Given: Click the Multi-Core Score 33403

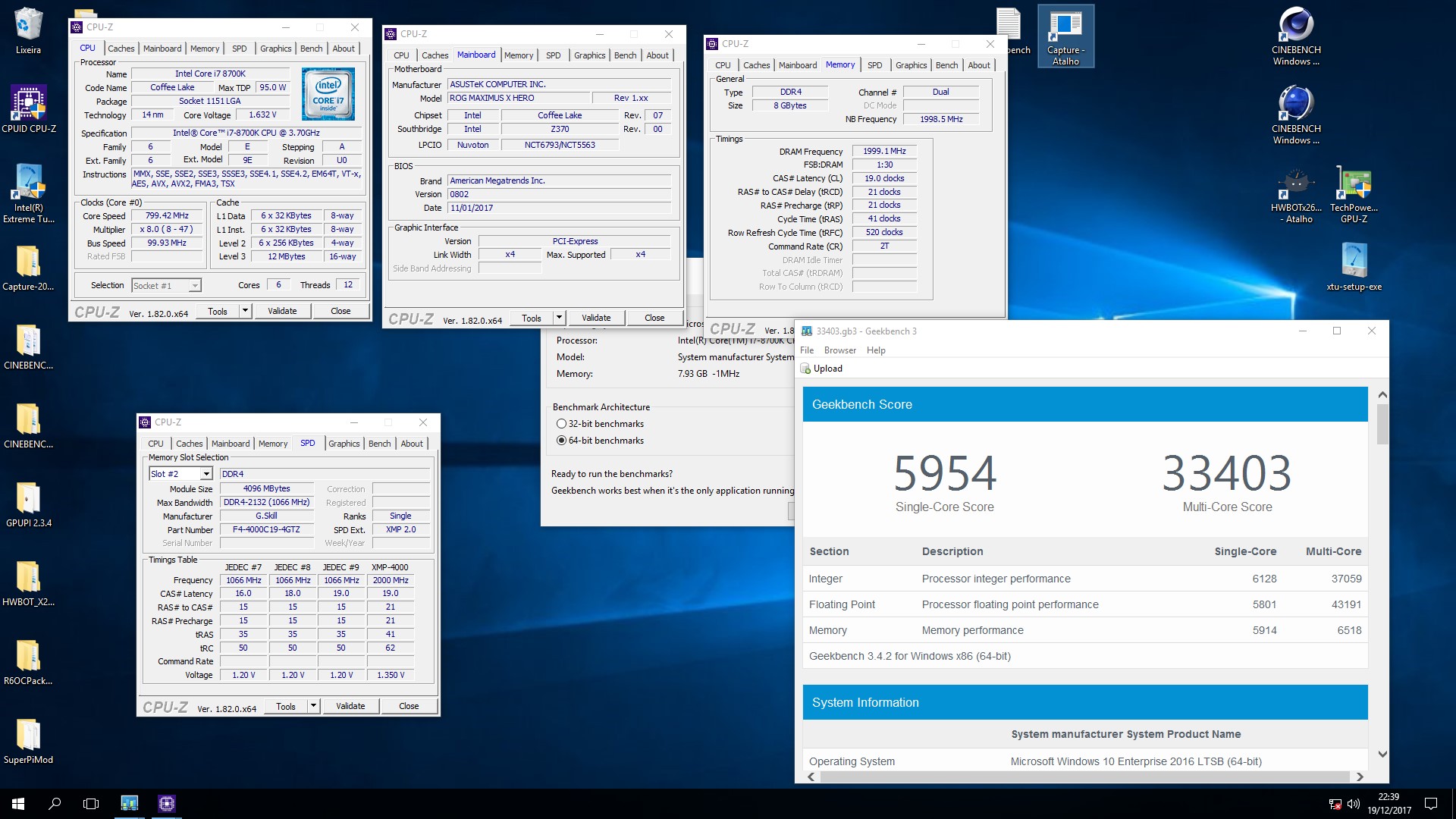Looking at the screenshot, I should point(1227,473).
